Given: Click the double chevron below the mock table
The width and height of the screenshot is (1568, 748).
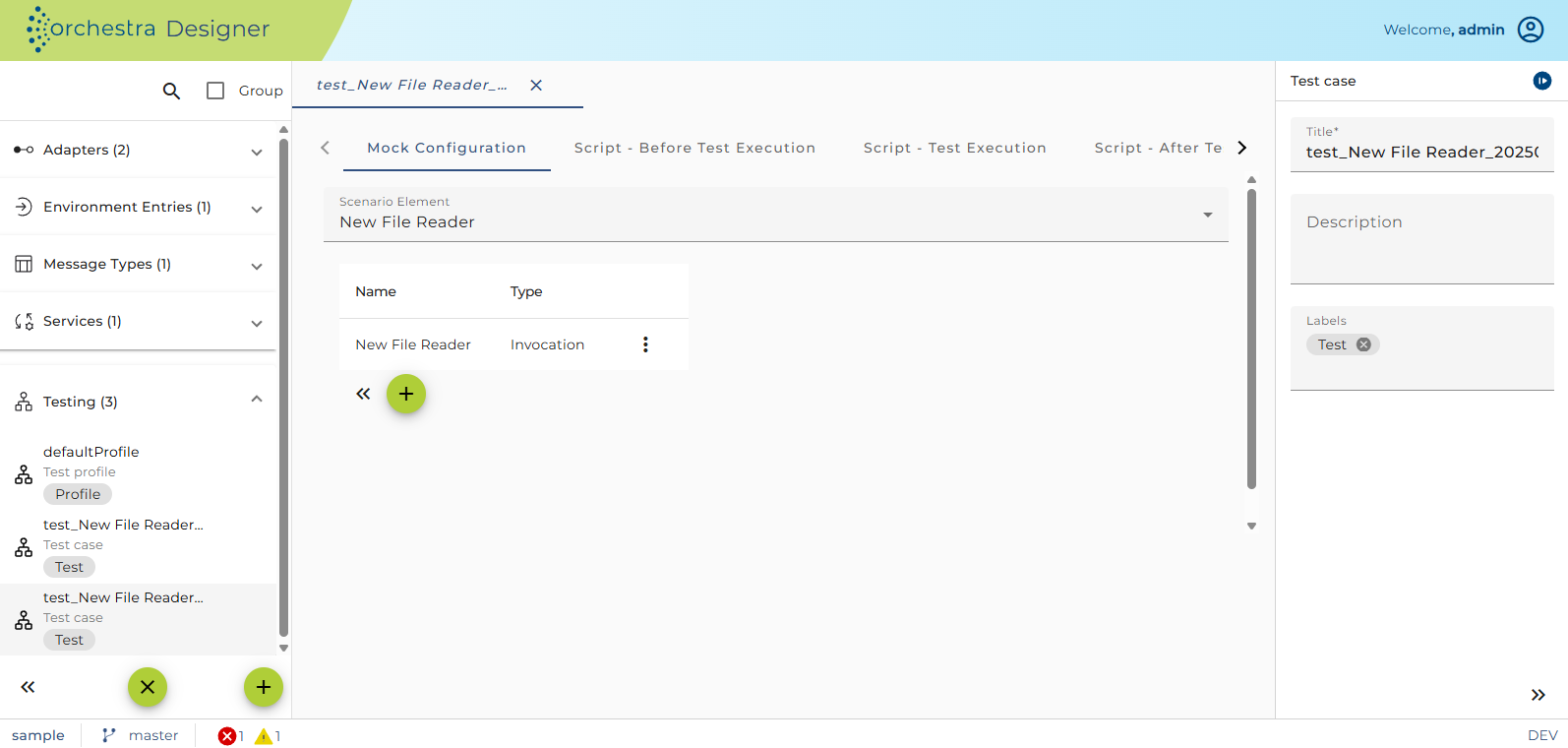Looking at the screenshot, I should [x=363, y=394].
